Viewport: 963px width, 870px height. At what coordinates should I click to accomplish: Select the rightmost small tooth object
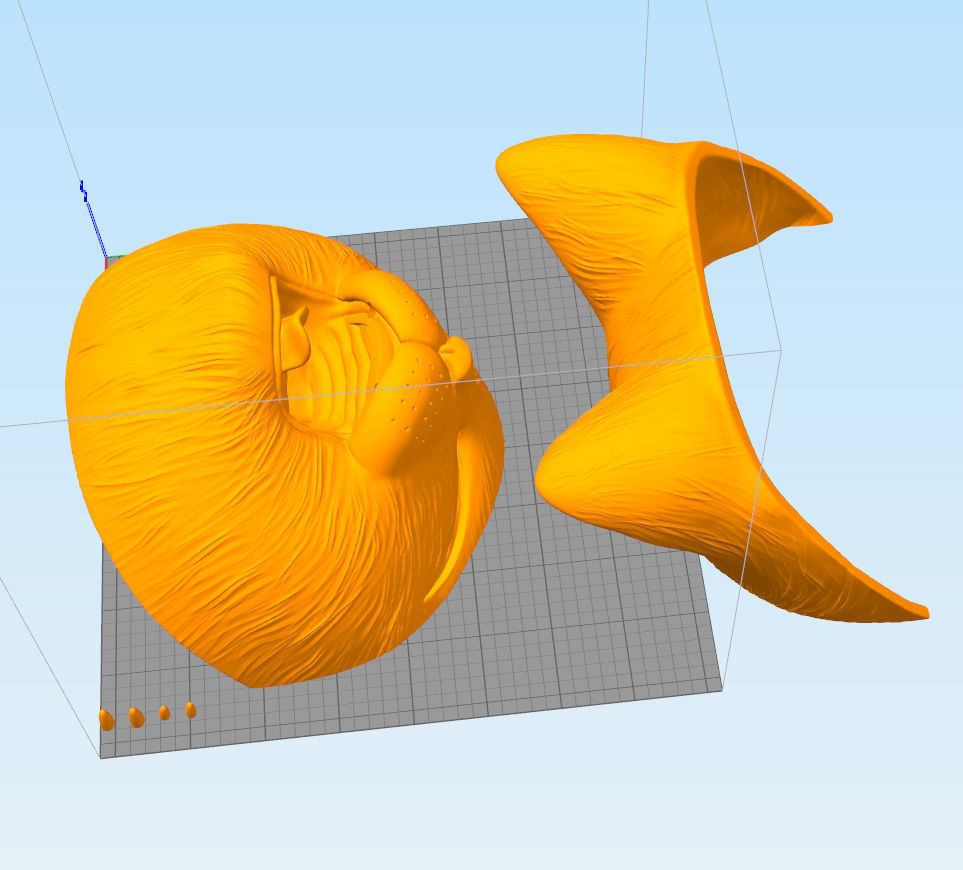point(191,710)
